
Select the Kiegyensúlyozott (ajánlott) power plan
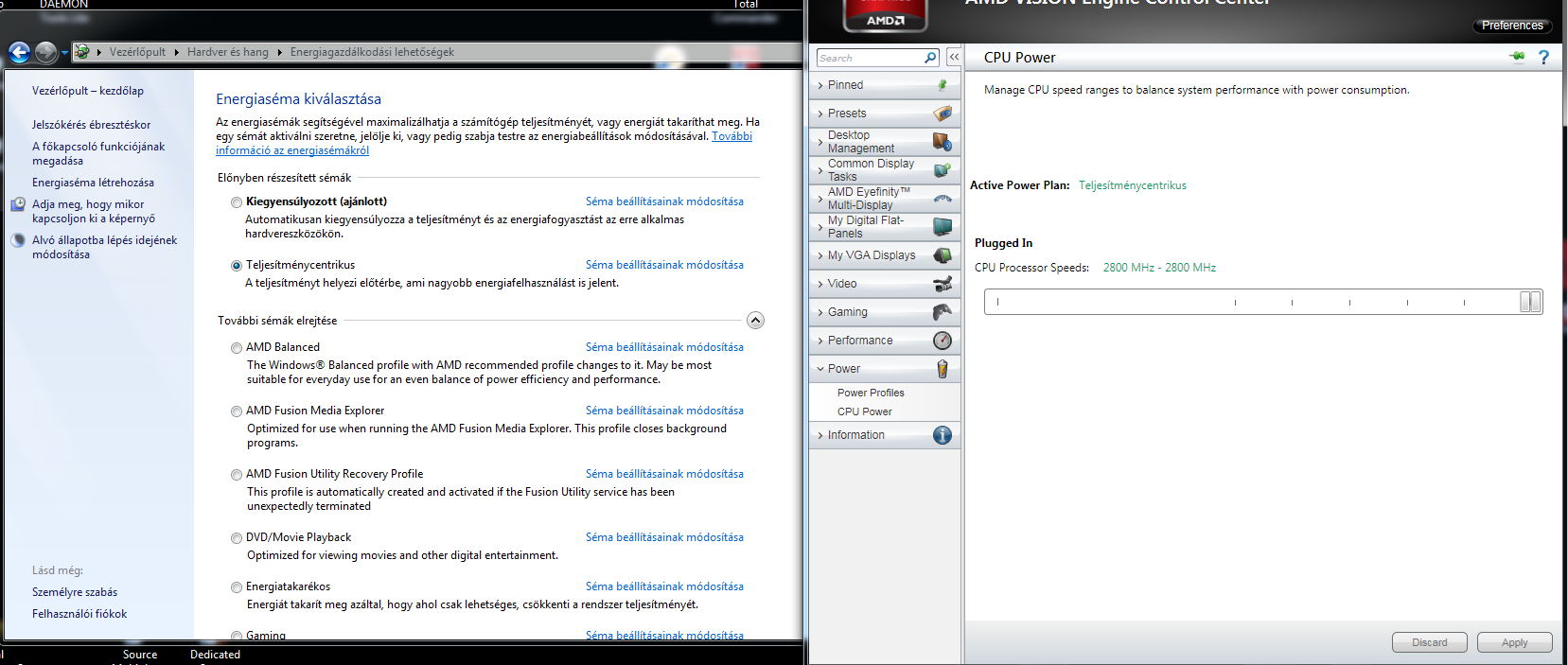tap(237, 202)
